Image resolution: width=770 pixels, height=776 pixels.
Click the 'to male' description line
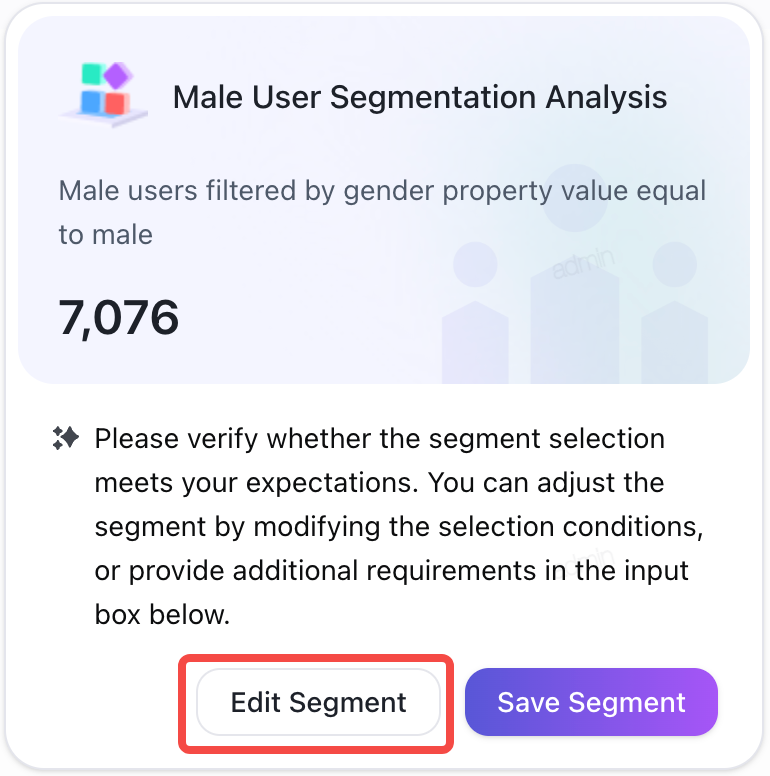click(105, 235)
